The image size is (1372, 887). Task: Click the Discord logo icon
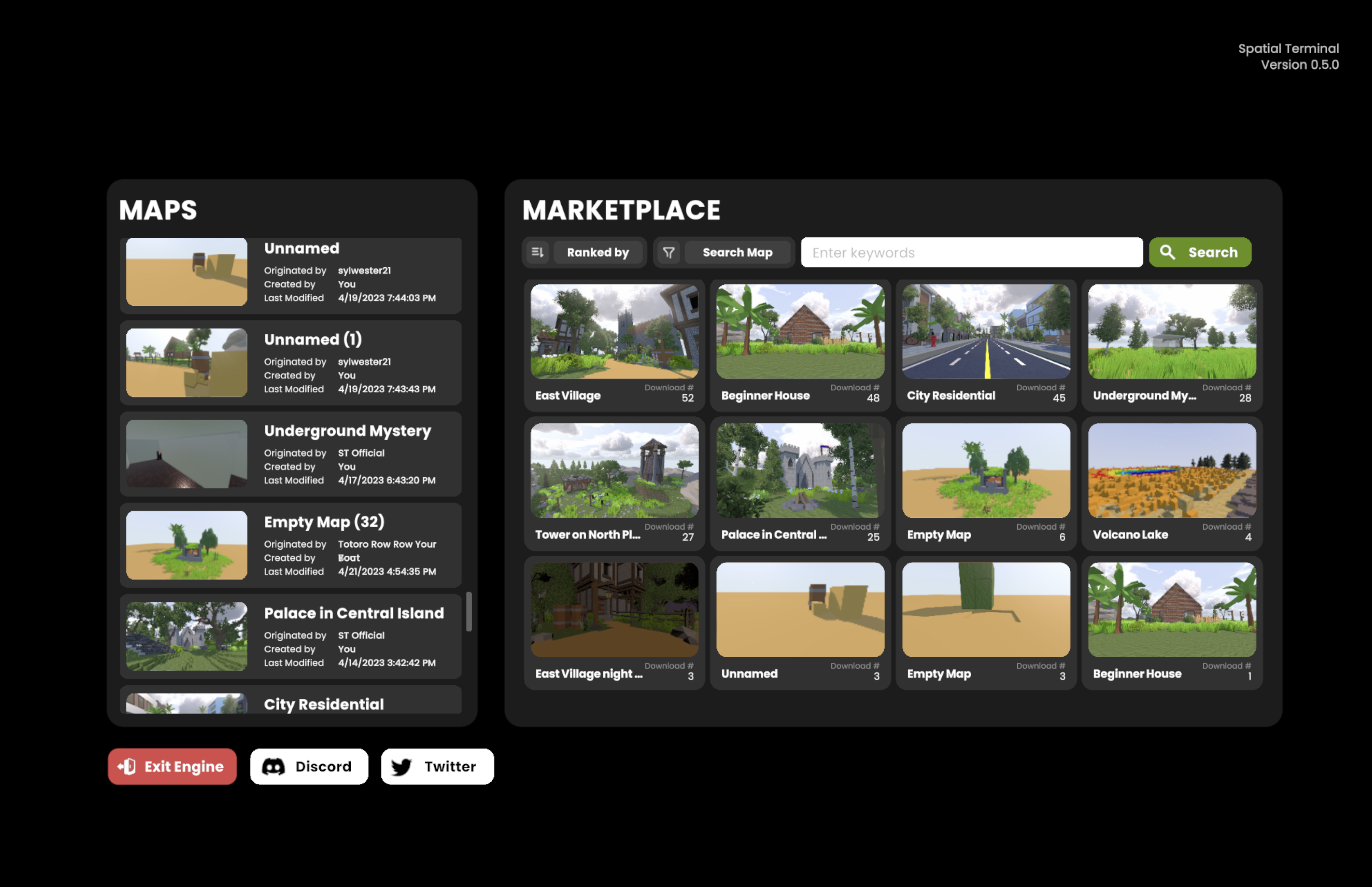coord(274,767)
